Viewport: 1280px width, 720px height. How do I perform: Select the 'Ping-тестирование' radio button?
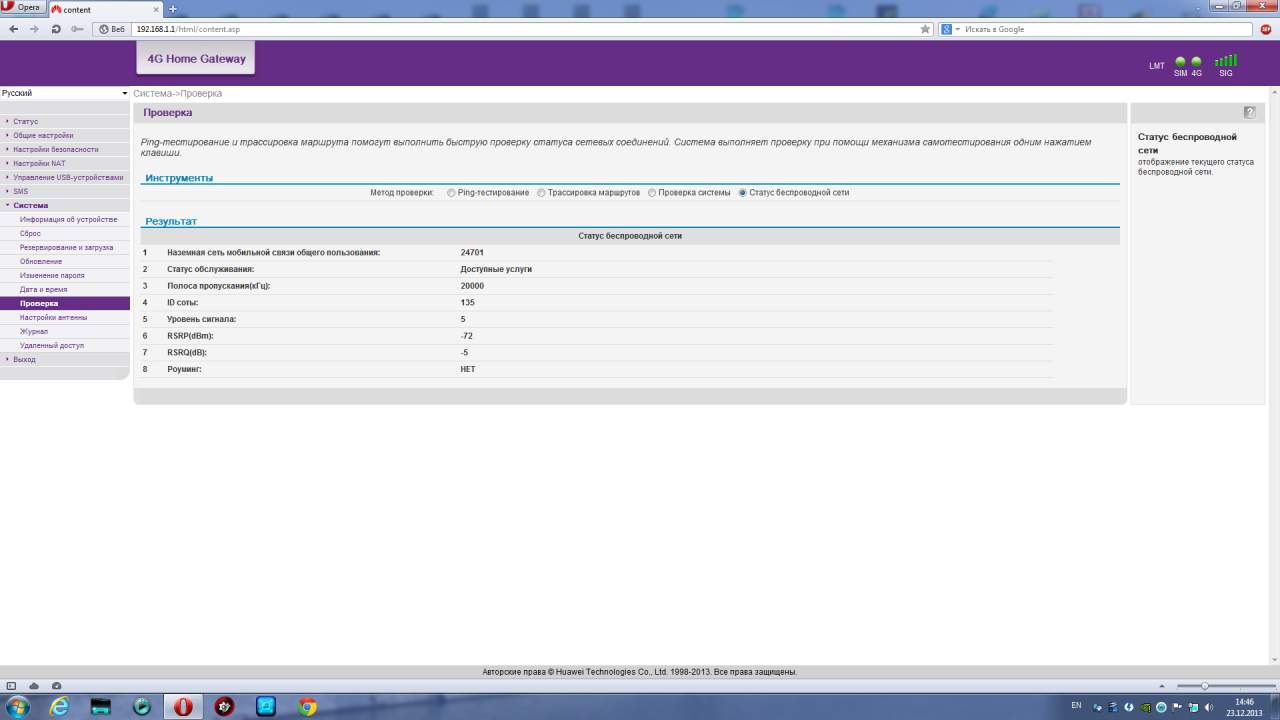coord(451,192)
